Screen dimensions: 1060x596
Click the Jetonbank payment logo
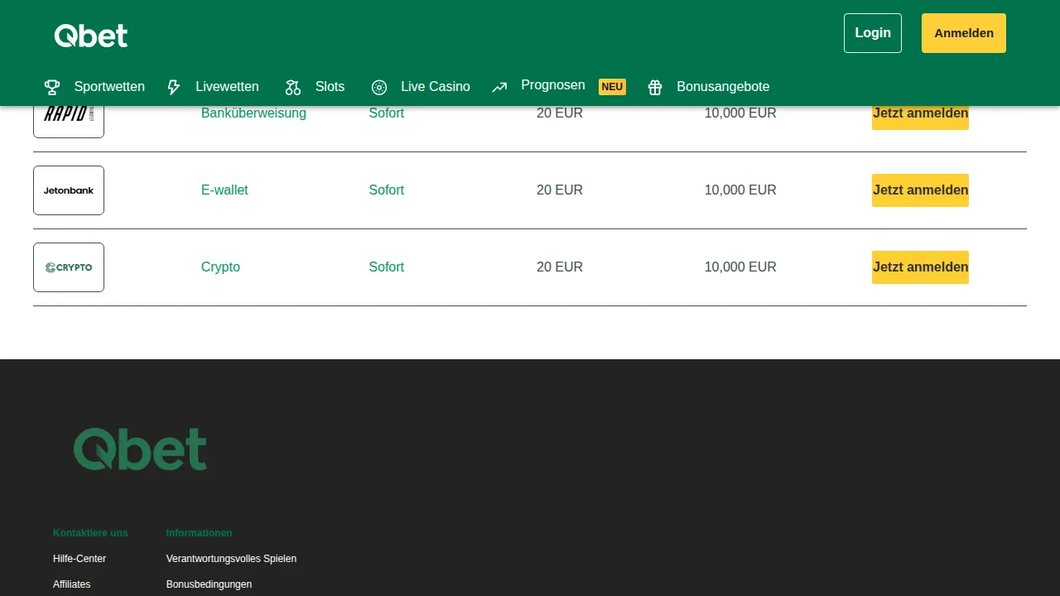(69, 191)
